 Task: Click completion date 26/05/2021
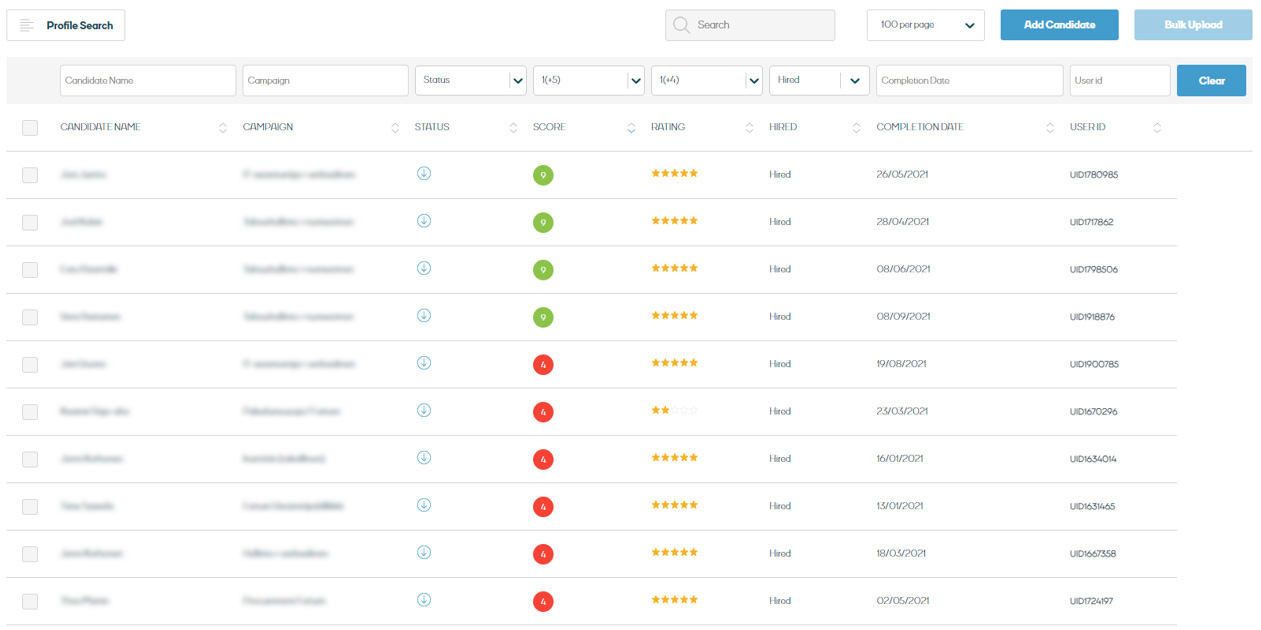coord(903,175)
